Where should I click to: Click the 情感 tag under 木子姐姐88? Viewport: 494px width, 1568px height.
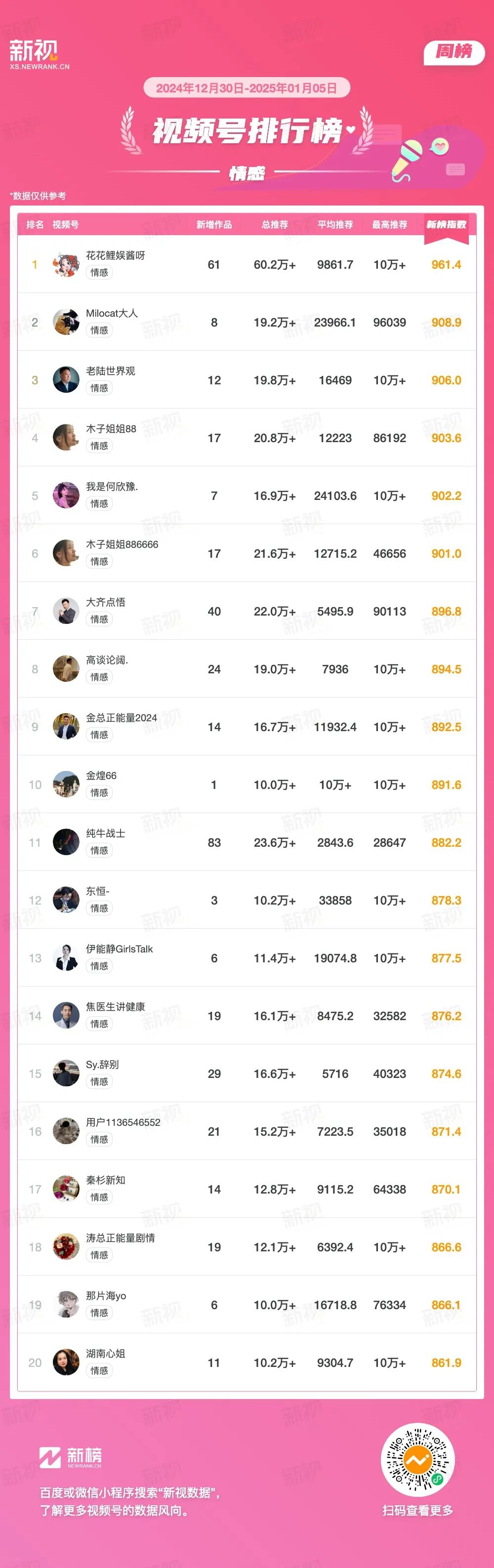click(99, 446)
